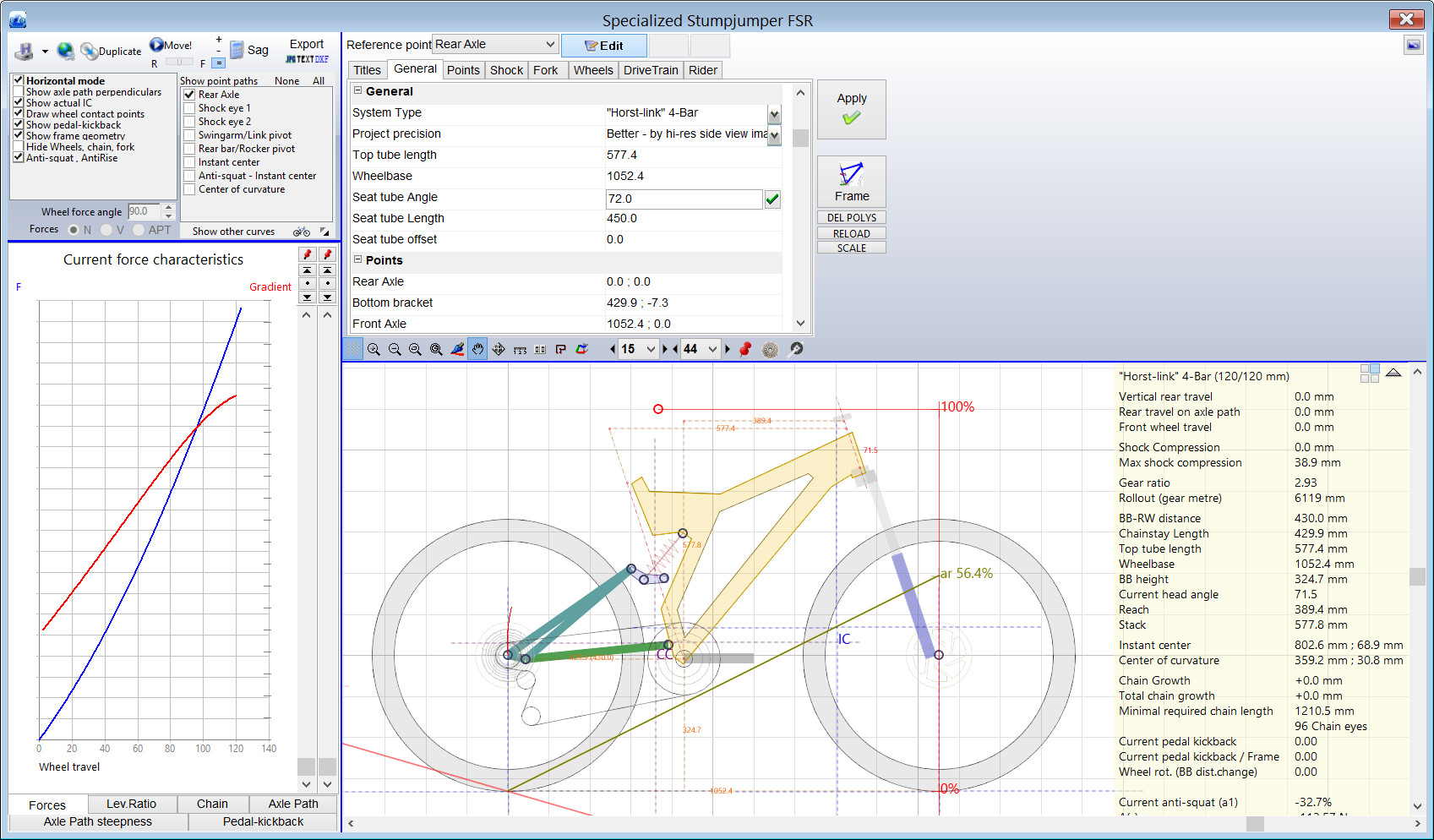Click the ruler measurement icon
The image size is (1434, 840).
(x=520, y=349)
